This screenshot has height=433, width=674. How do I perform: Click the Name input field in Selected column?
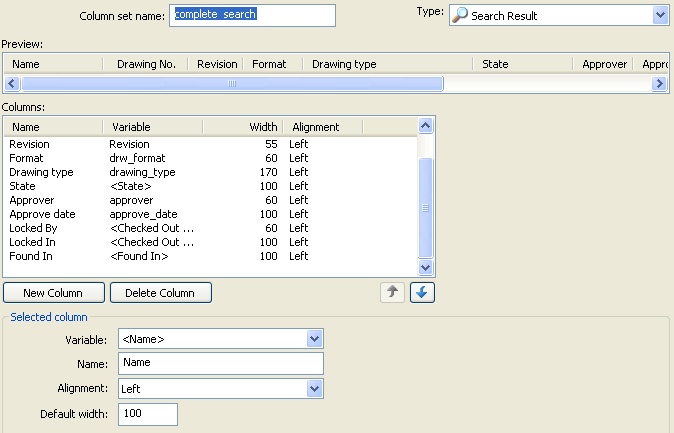click(221, 363)
